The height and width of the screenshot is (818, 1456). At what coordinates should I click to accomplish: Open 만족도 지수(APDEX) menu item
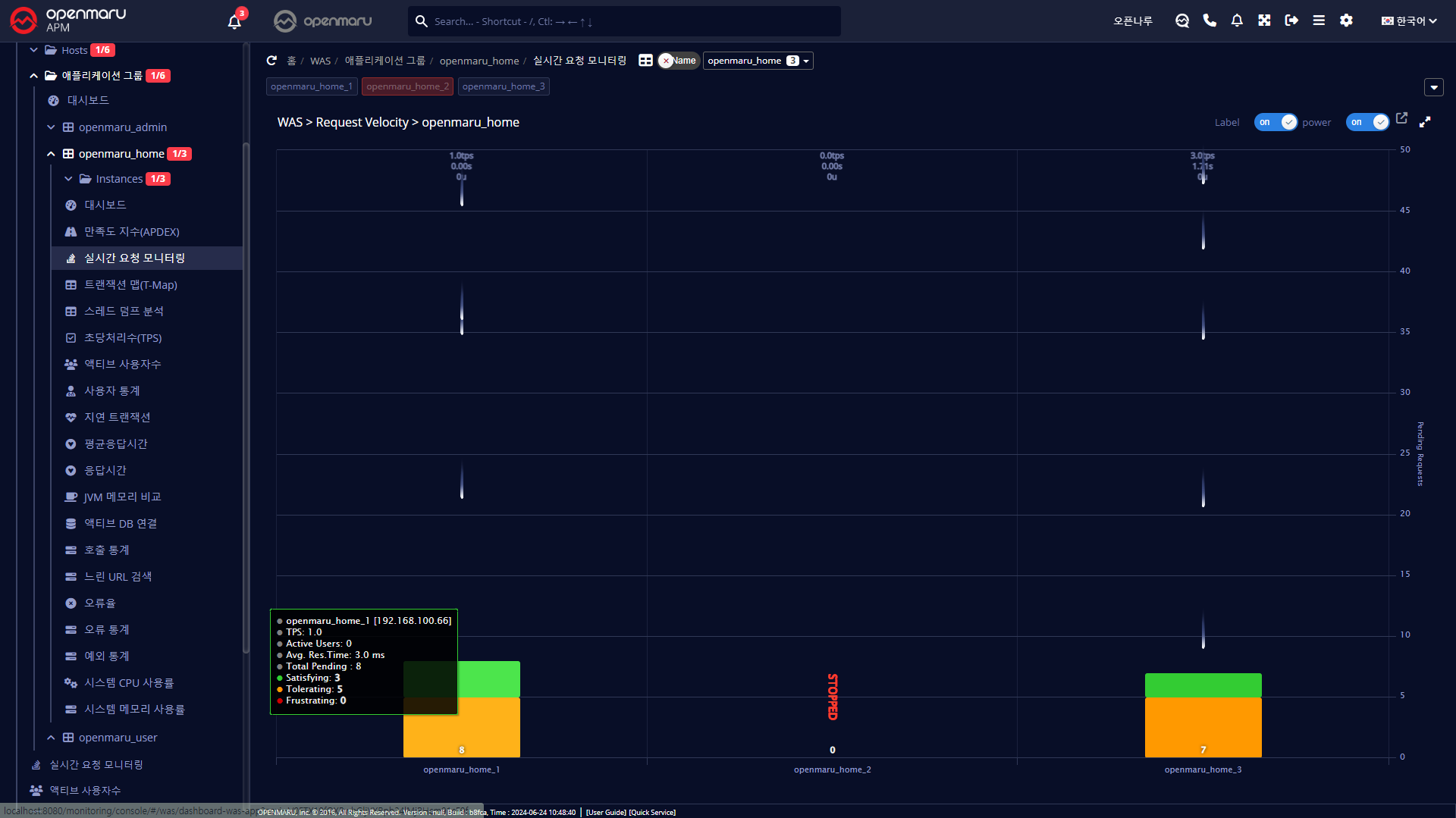pyautogui.click(x=131, y=232)
